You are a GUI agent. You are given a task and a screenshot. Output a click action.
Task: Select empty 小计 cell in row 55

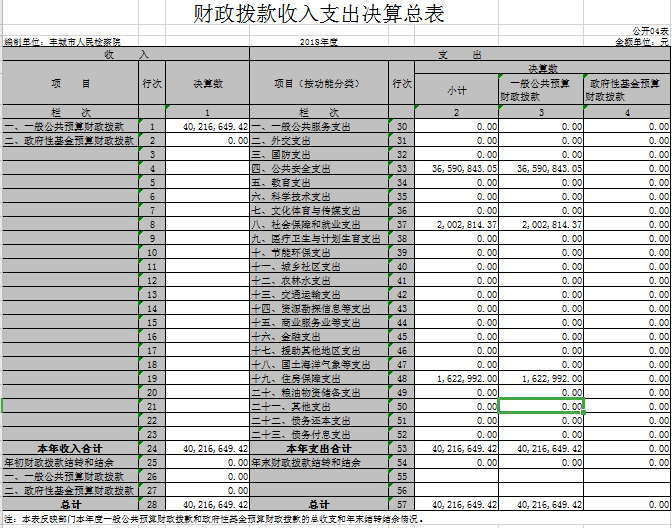tap(456, 477)
